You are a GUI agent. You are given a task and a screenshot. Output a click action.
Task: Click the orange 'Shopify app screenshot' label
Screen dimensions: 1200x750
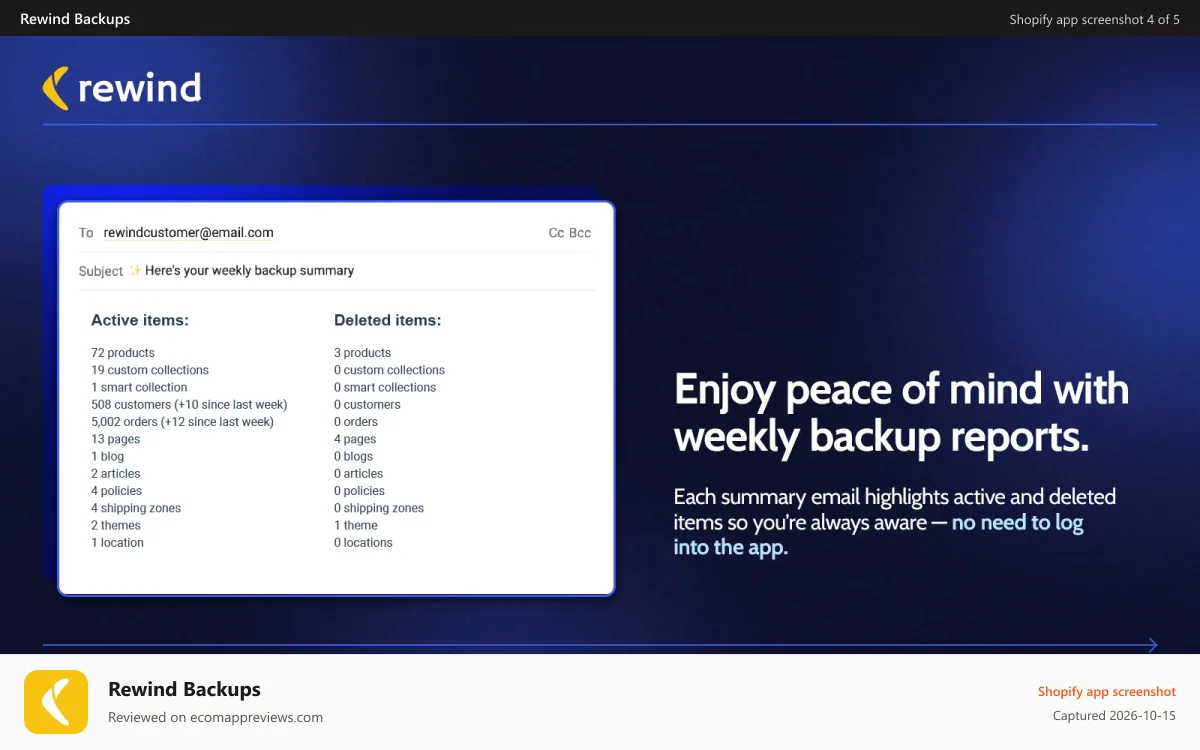1107,692
